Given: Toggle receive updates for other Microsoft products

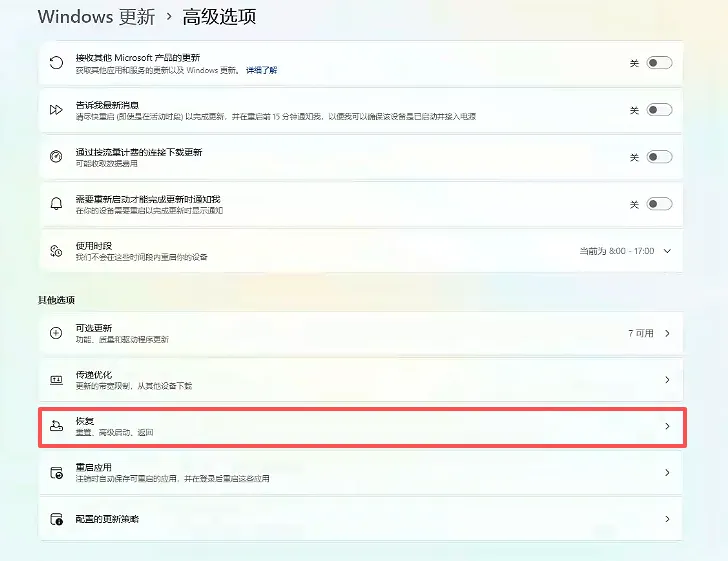Looking at the screenshot, I should pos(659,63).
